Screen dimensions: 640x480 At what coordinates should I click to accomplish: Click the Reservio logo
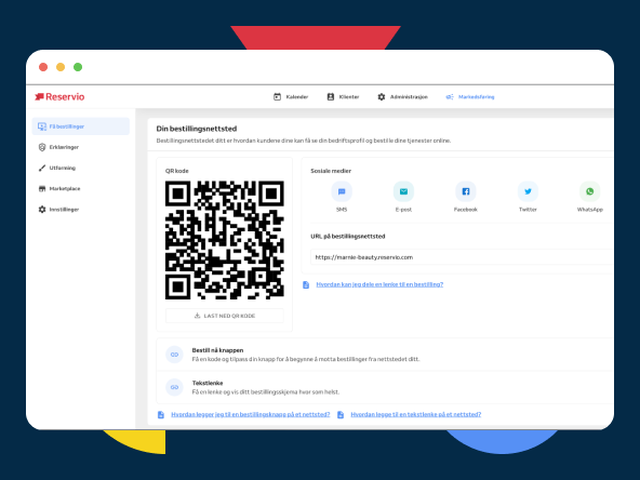pyautogui.click(x=60, y=97)
